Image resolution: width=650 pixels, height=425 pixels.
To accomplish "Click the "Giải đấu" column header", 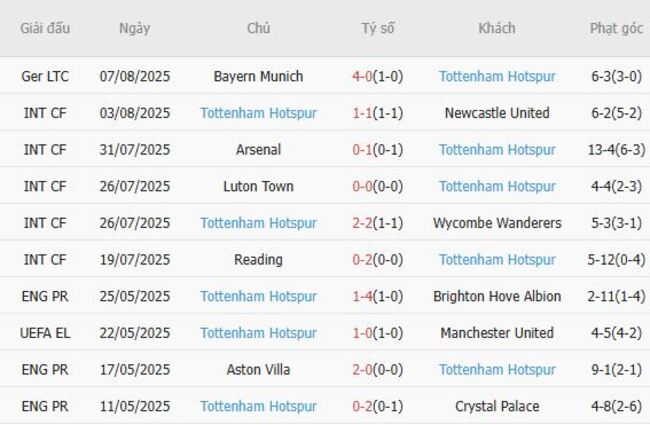I will coord(45,28).
